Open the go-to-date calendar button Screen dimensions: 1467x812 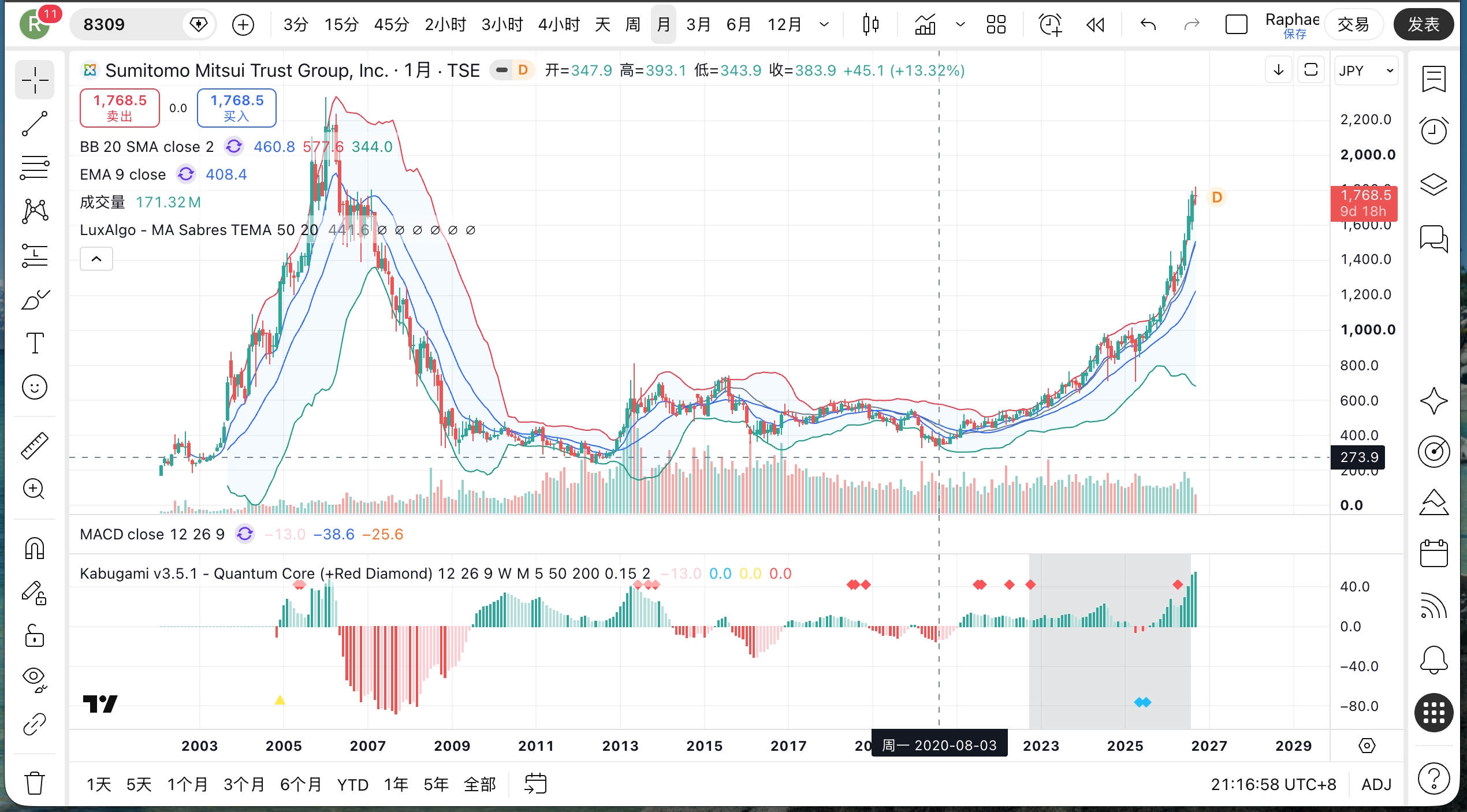point(535,784)
